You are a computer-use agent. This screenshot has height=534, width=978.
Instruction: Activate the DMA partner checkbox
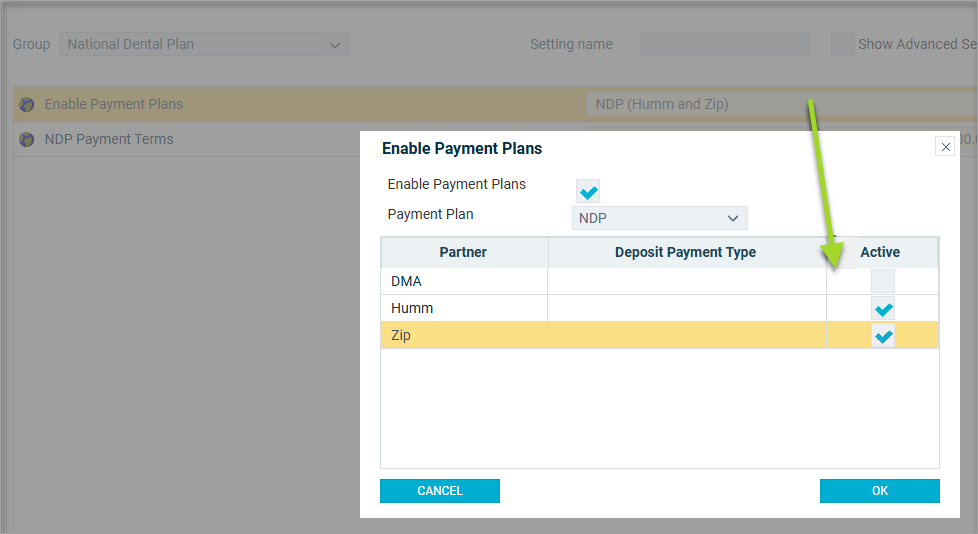click(x=883, y=281)
